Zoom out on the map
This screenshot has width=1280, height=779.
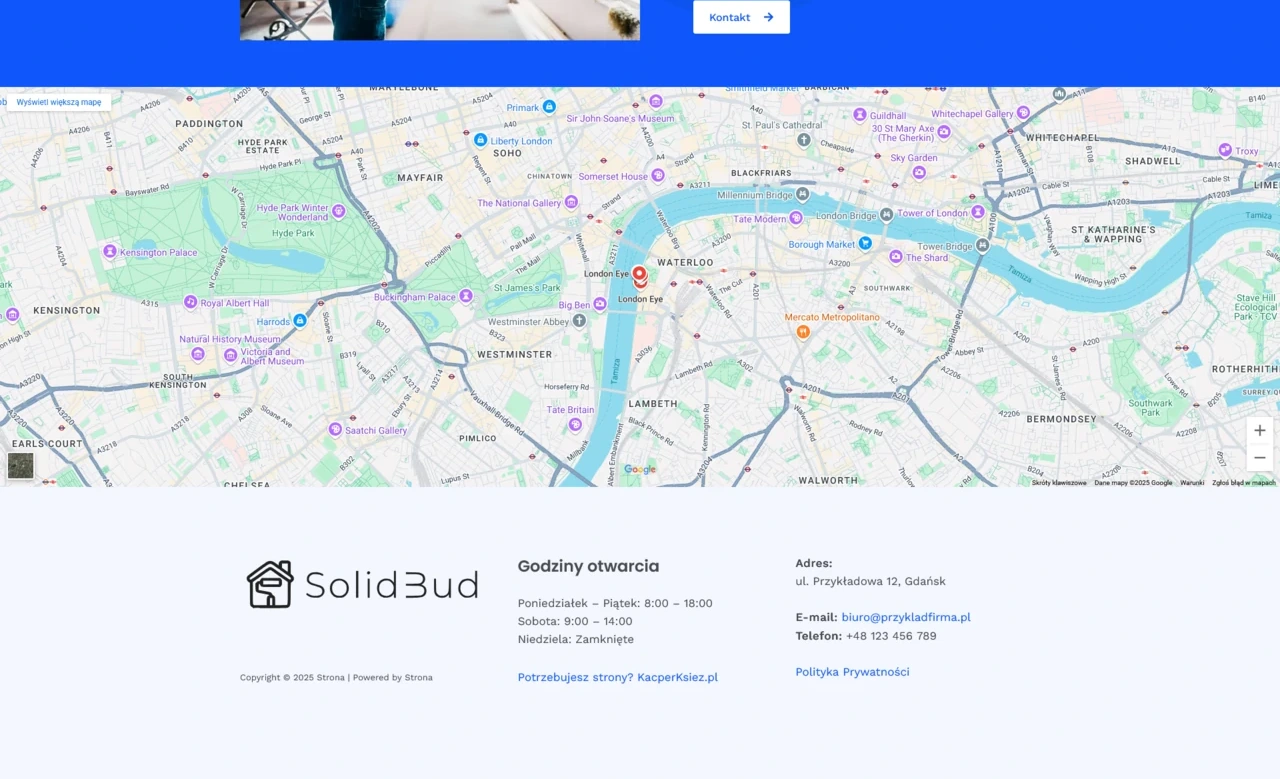(1260, 458)
